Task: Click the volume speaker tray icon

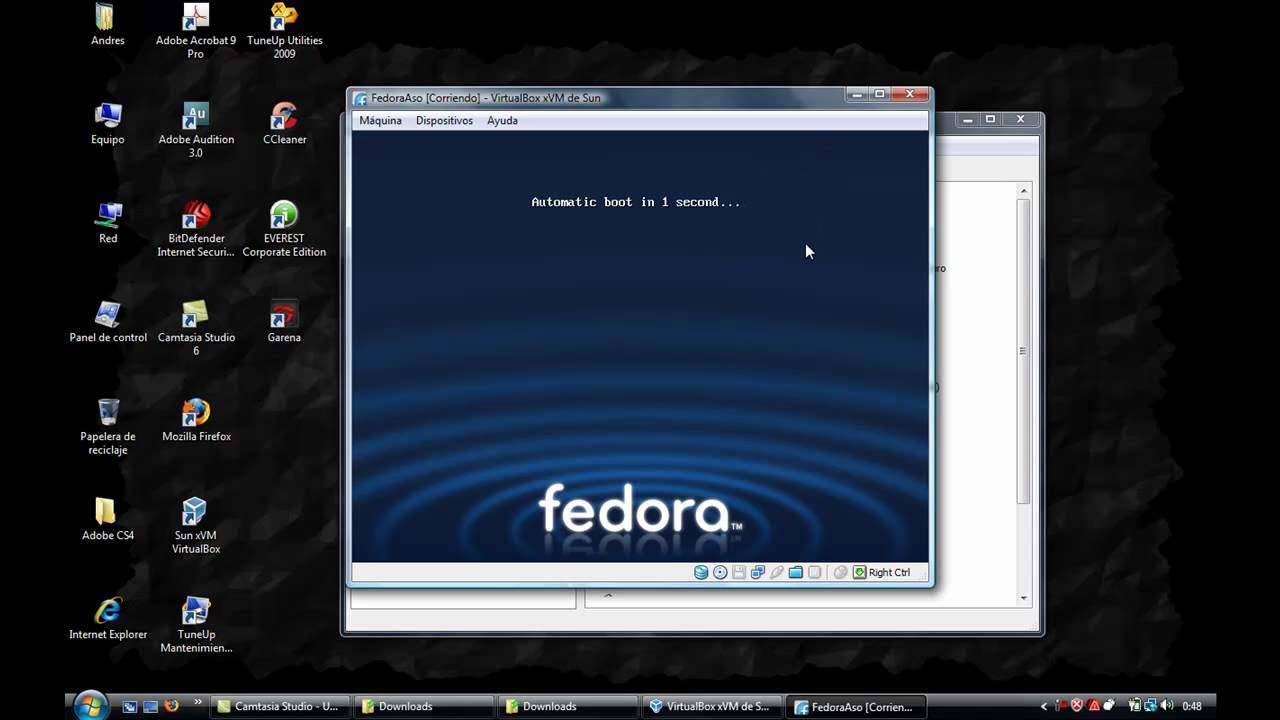Action: tap(1166, 706)
